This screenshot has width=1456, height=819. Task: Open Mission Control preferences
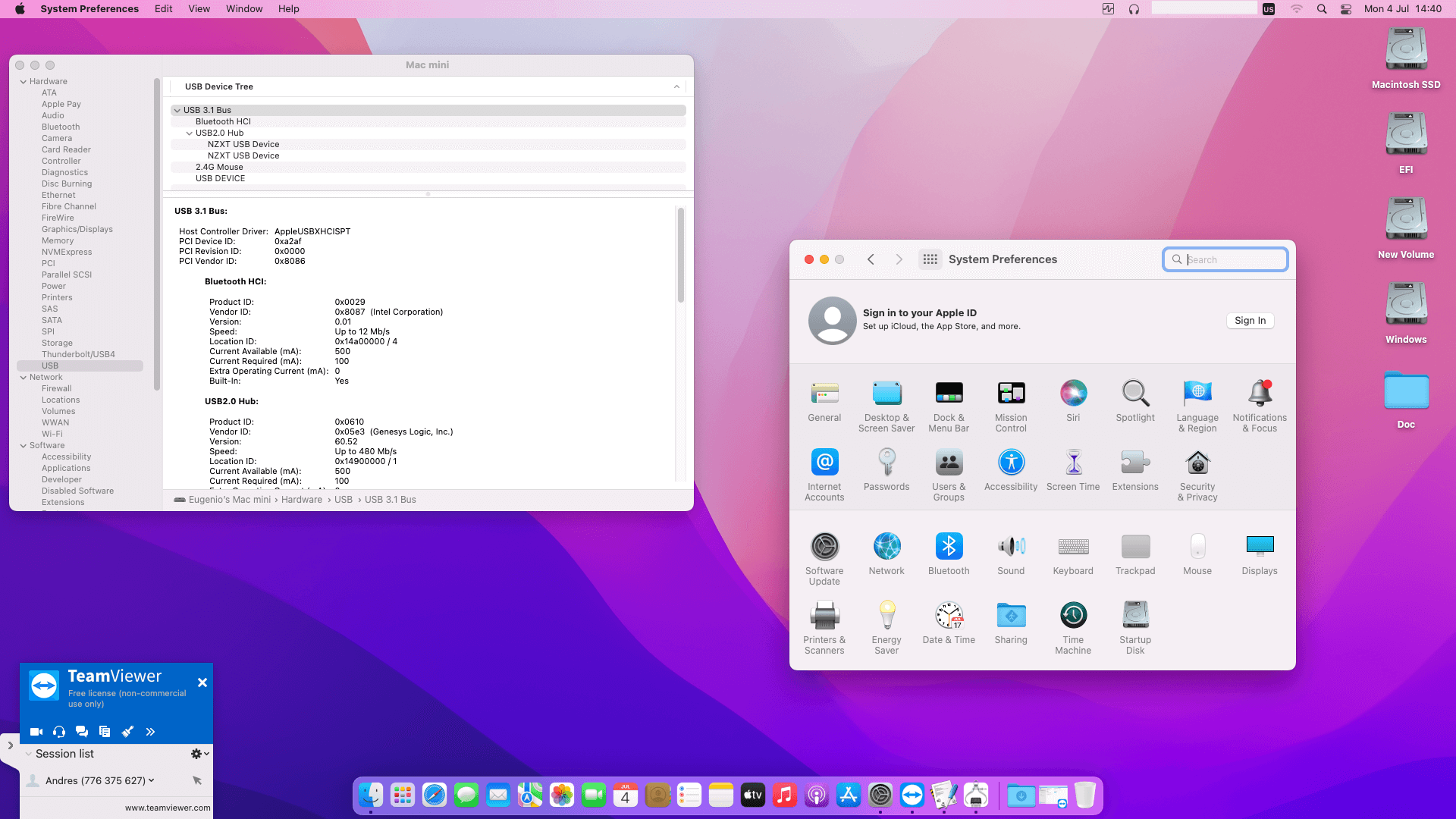click(1011, 406)
